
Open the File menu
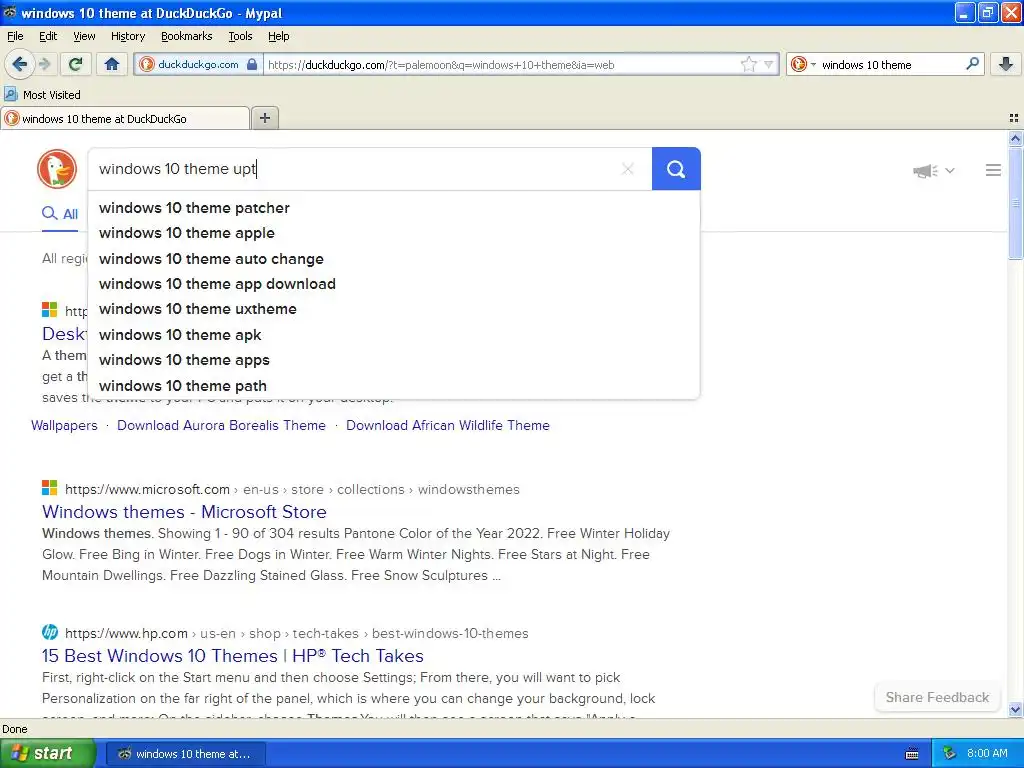[15, 36]
